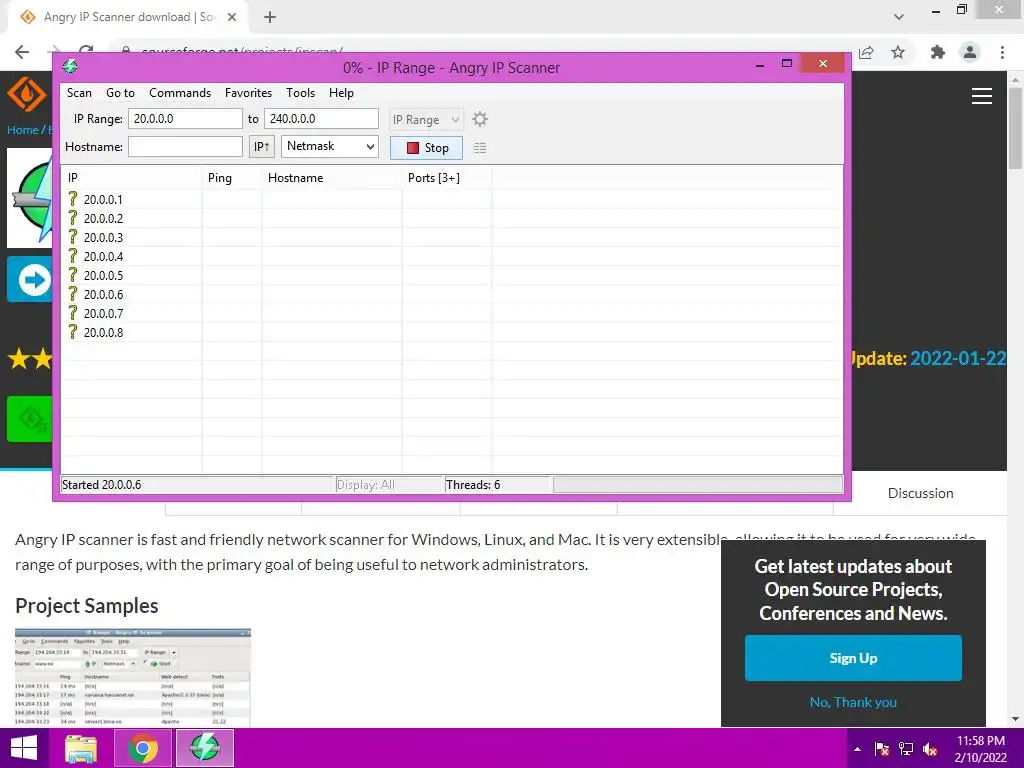Sort by the Ping column header
Viewport: 1024px width, 768px height.
pyautogui.click(x=232, y=178)
